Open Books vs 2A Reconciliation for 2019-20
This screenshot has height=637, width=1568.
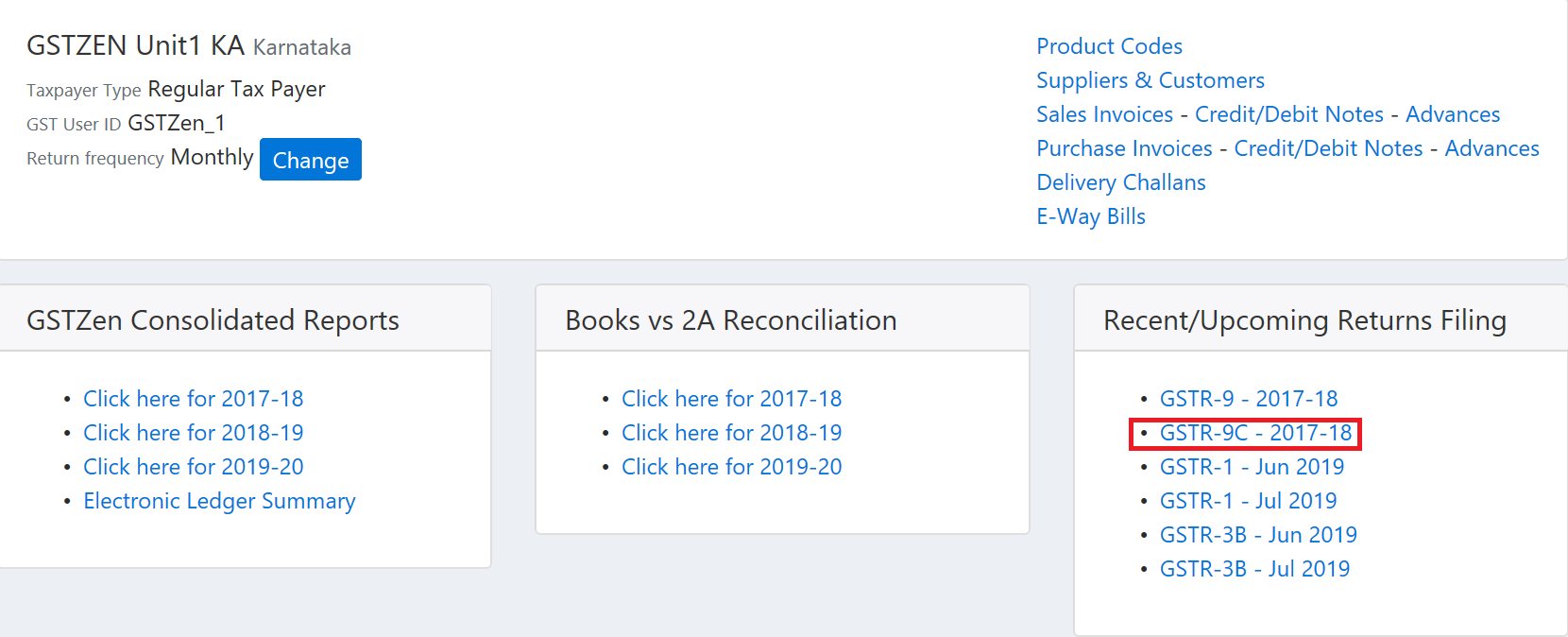click(x=731, y=467)
